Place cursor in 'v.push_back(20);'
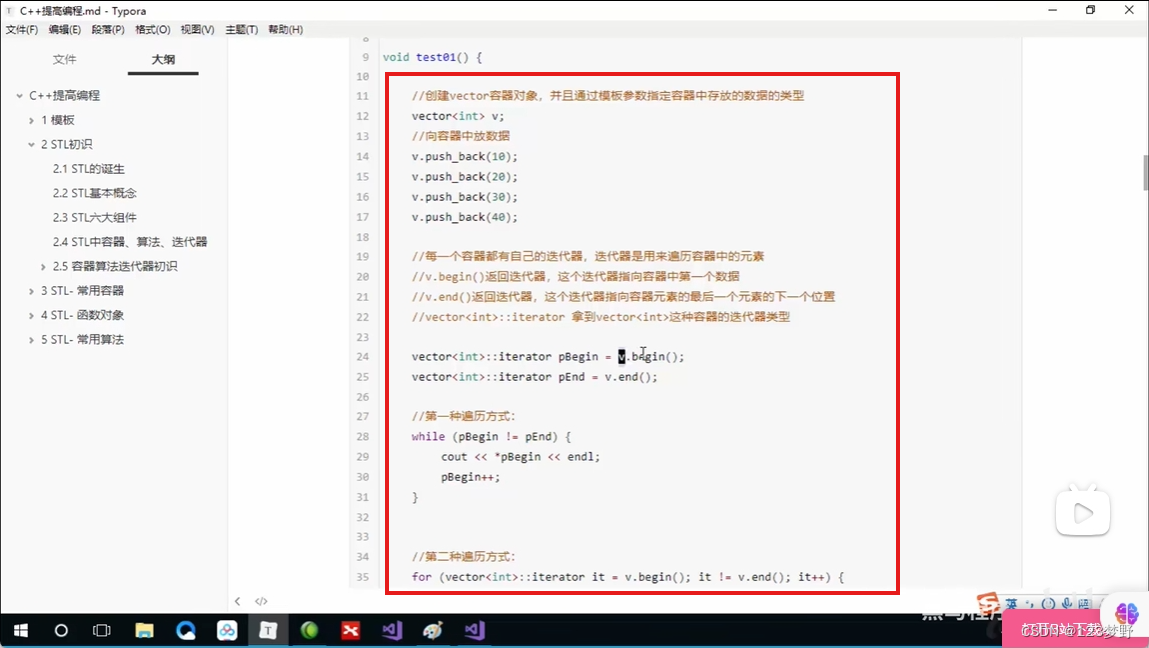The image size is (1149, 648). [465, 177]
